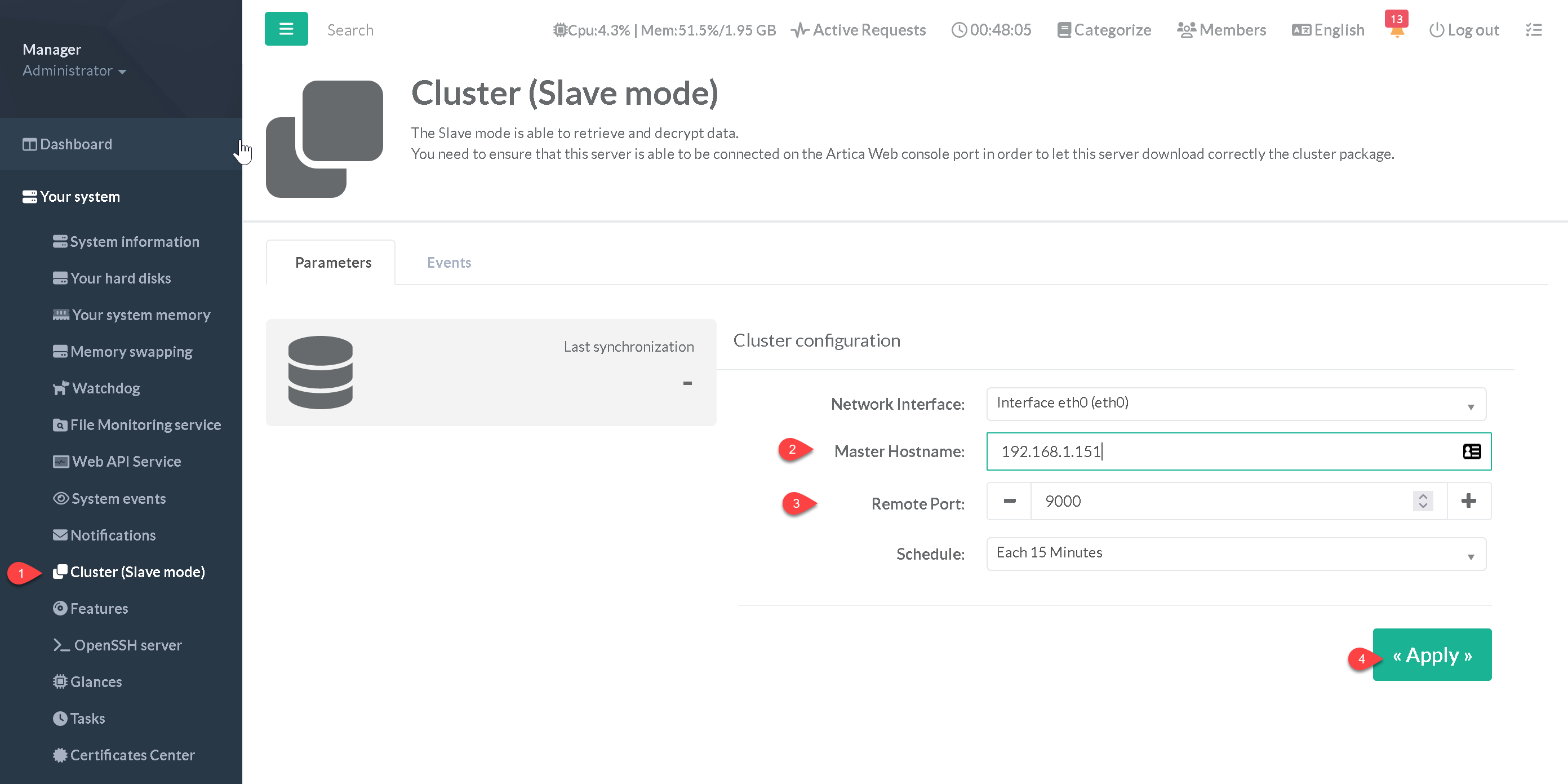The image size is (1568, 784).
Task: Click the task list icon at top right
Action: pos(1533,30)
